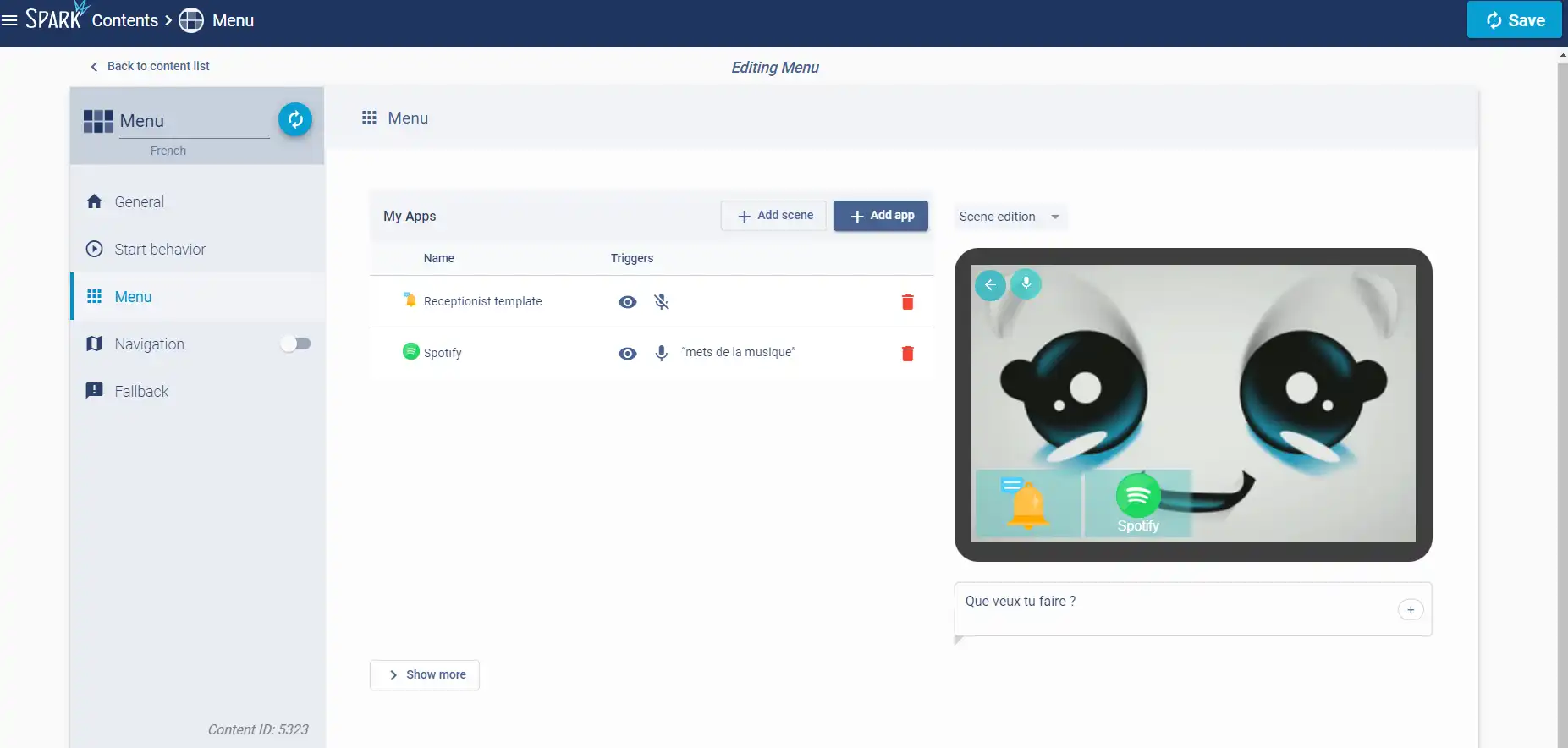Click the blue refresh icon beside Menu title
Screen dimensions: 1568x748
tap(295, 119)
